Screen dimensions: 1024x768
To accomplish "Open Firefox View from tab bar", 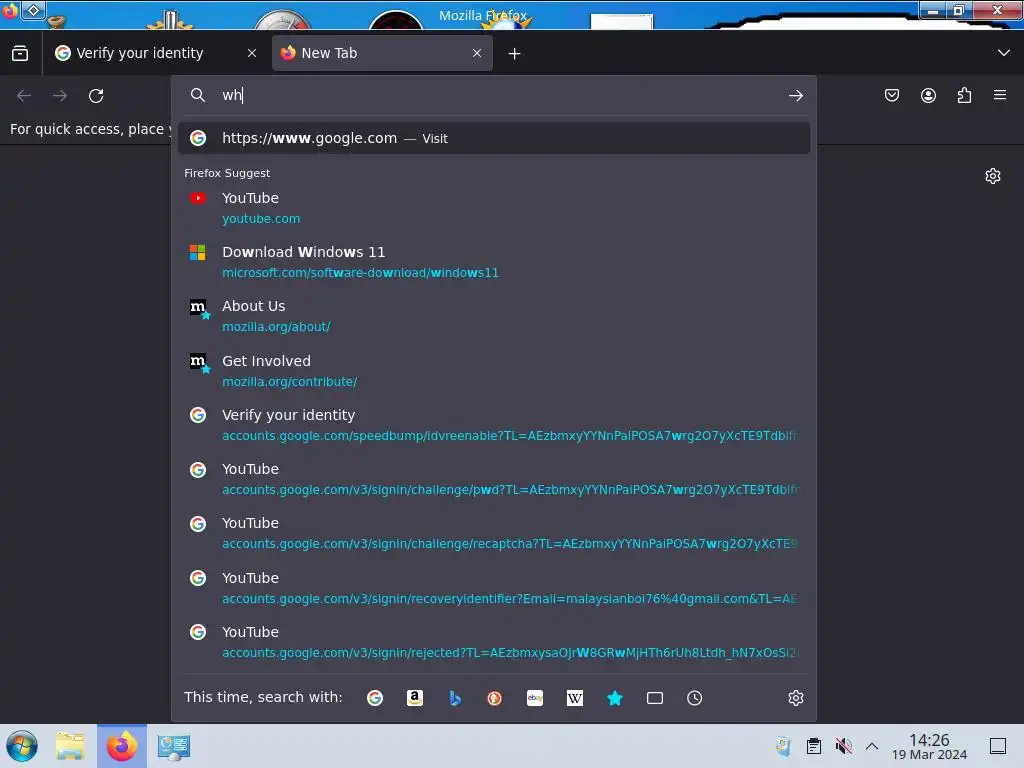I will pyautogui.click(x=20, y=53).
